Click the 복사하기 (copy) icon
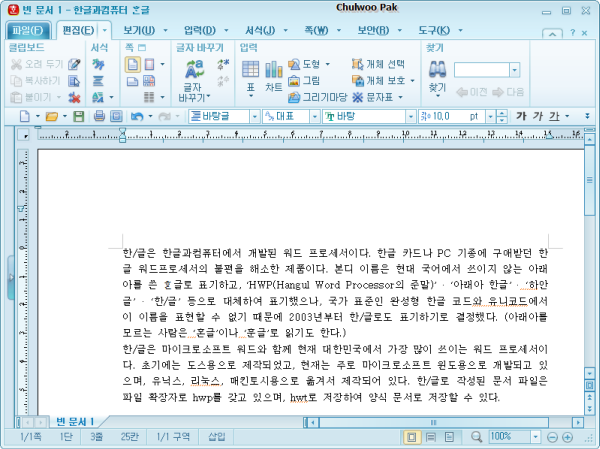The image size is (600, 449). click(x=16, y=81)
